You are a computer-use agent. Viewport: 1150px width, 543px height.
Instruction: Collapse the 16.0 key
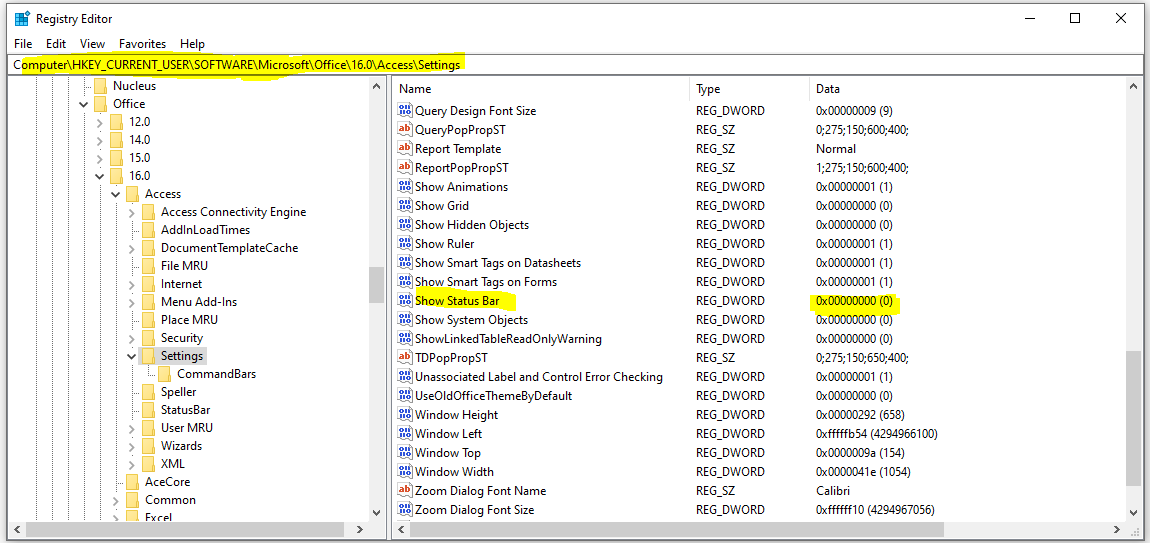click(x=100, y=176)
